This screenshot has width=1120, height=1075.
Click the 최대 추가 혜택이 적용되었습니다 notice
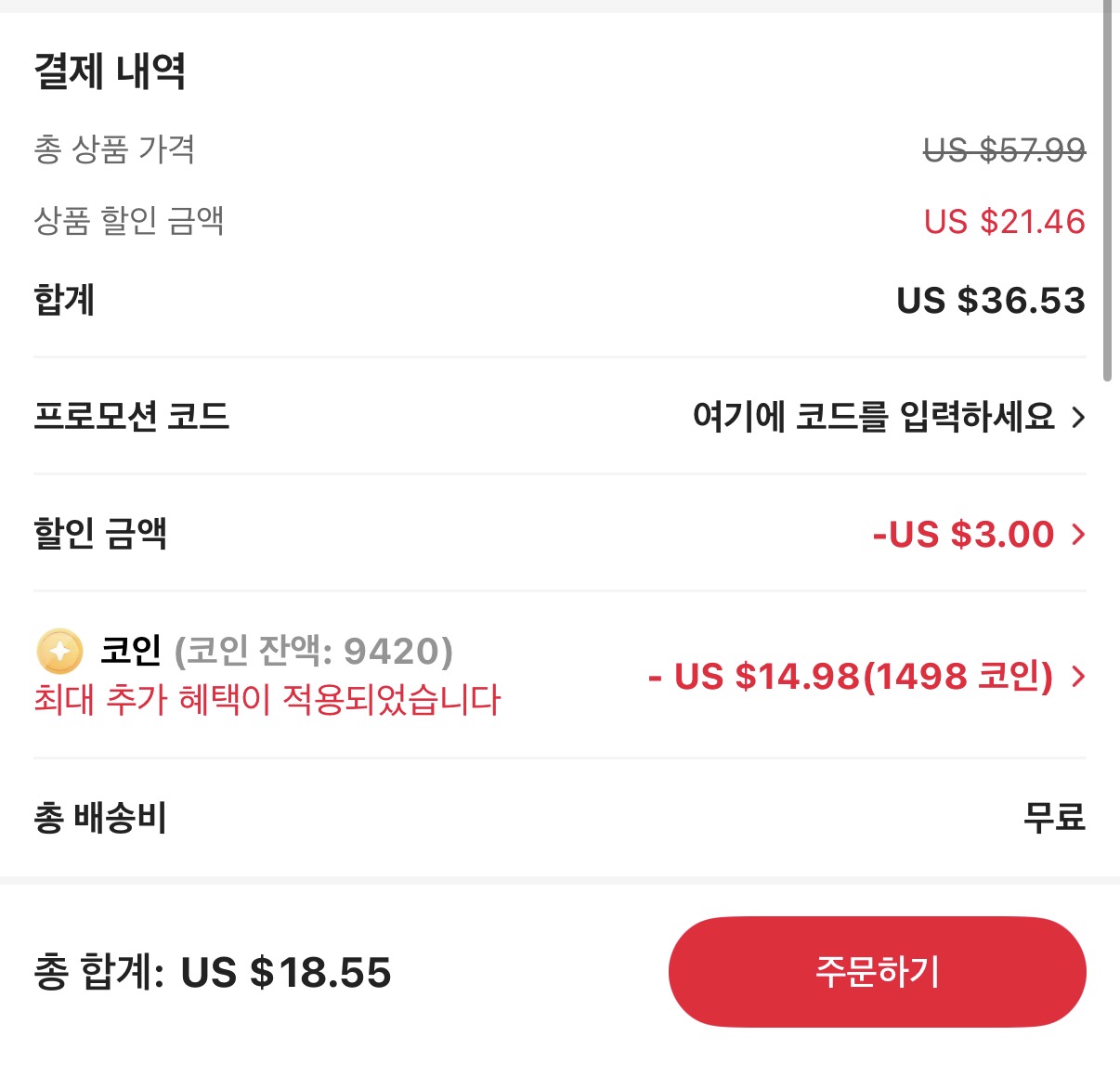pos(265,703)
